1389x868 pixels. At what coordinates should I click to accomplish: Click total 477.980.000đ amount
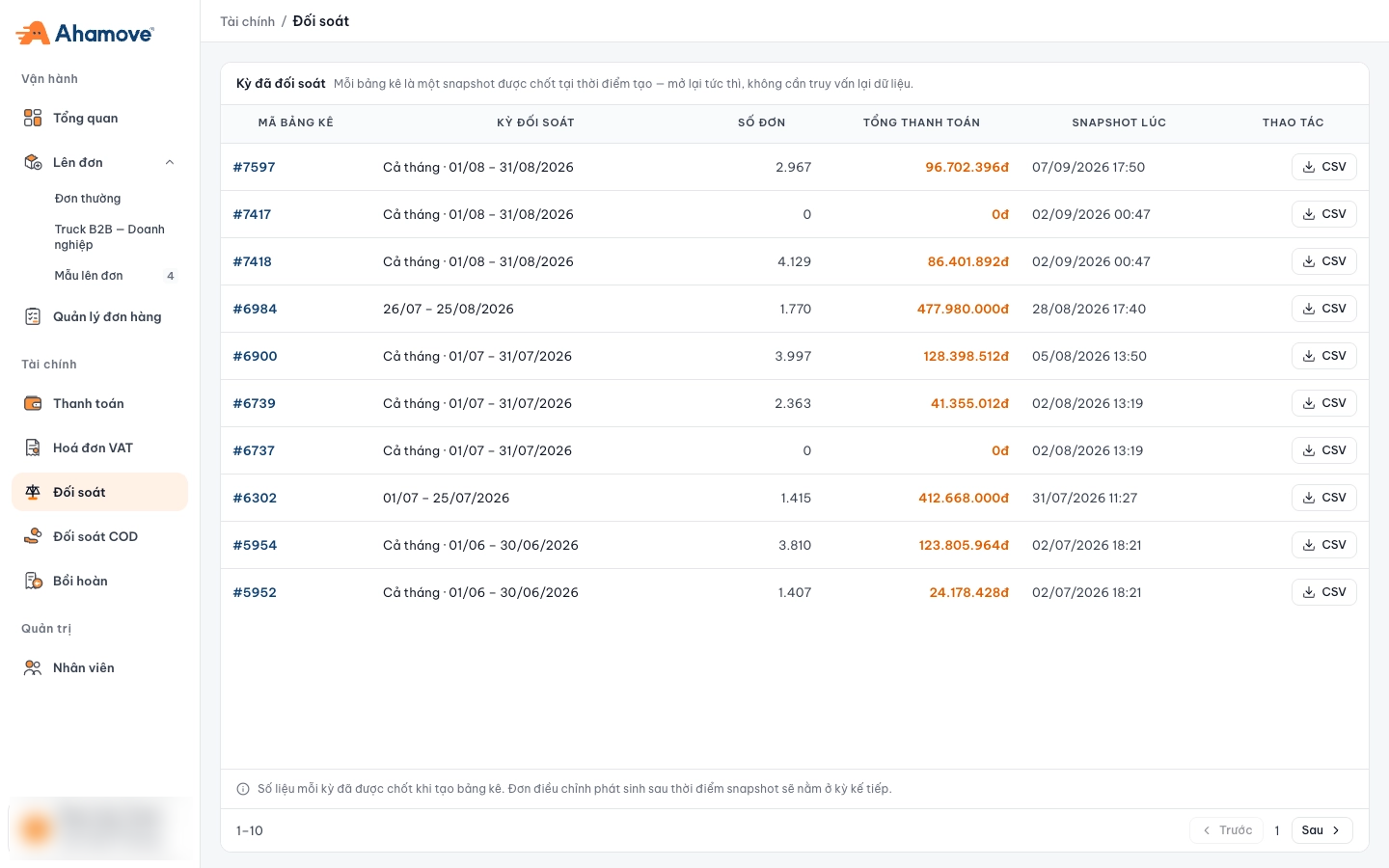[963, 309]
